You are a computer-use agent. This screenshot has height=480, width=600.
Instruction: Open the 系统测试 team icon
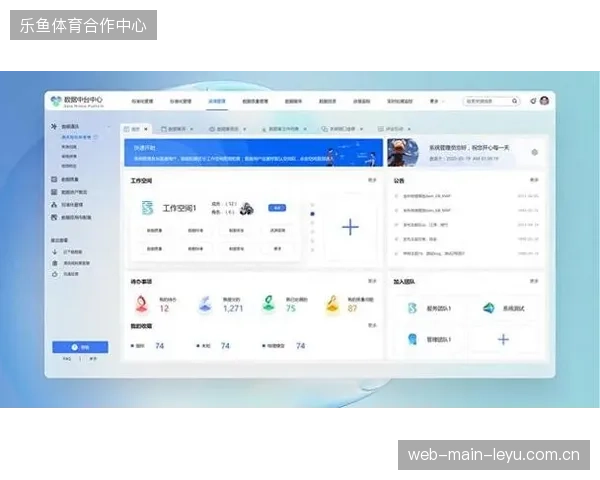point(489,308)
